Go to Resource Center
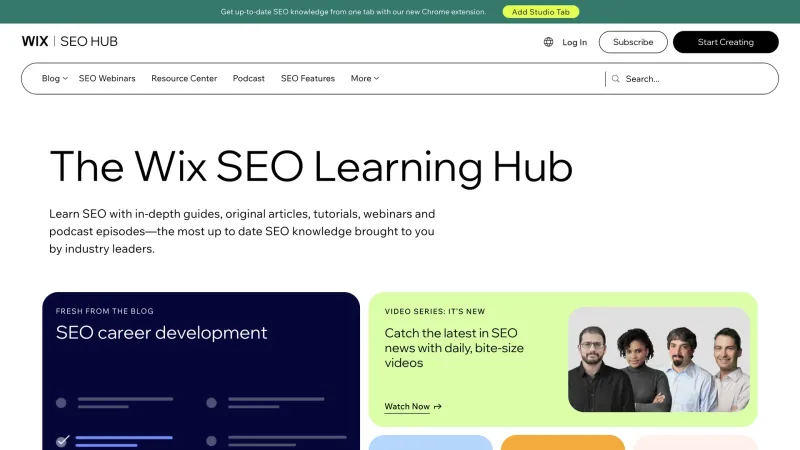The image size is (800, 450). click(x=184, y=79)
